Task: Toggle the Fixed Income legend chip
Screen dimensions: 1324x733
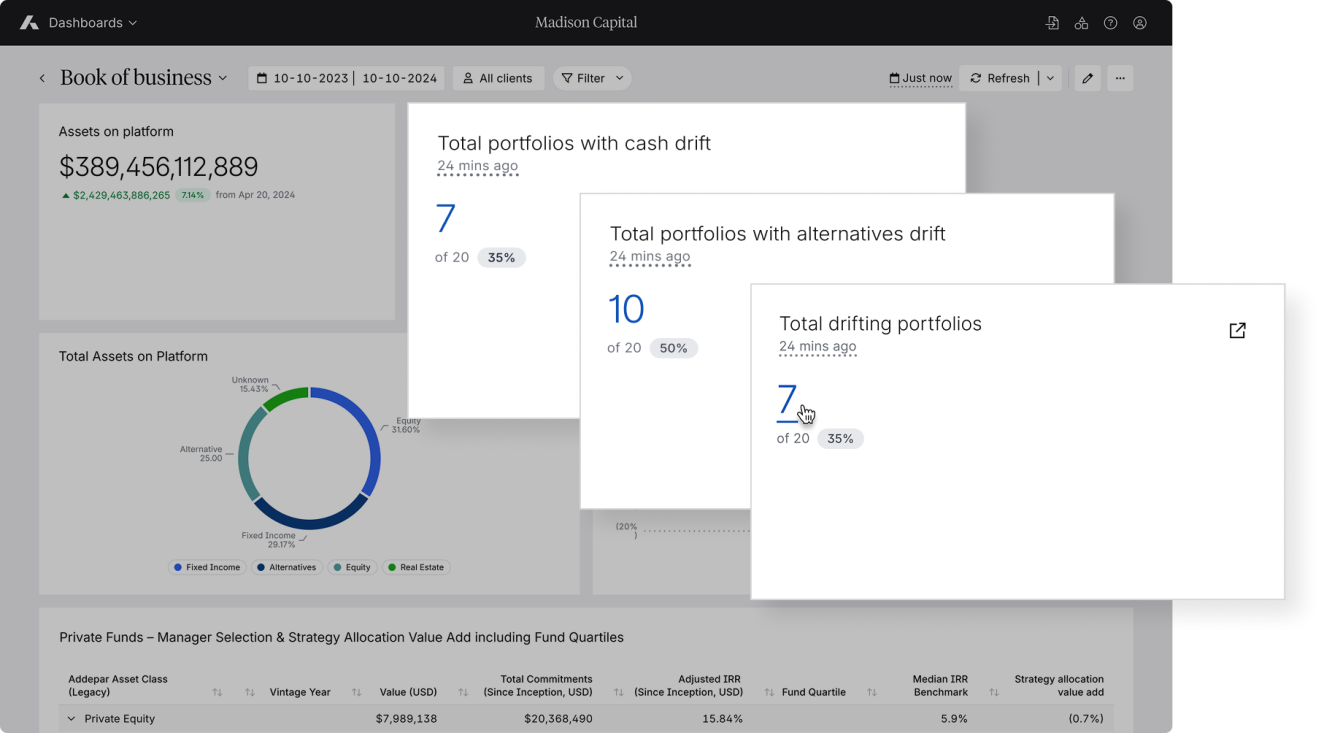Action: 206,567
